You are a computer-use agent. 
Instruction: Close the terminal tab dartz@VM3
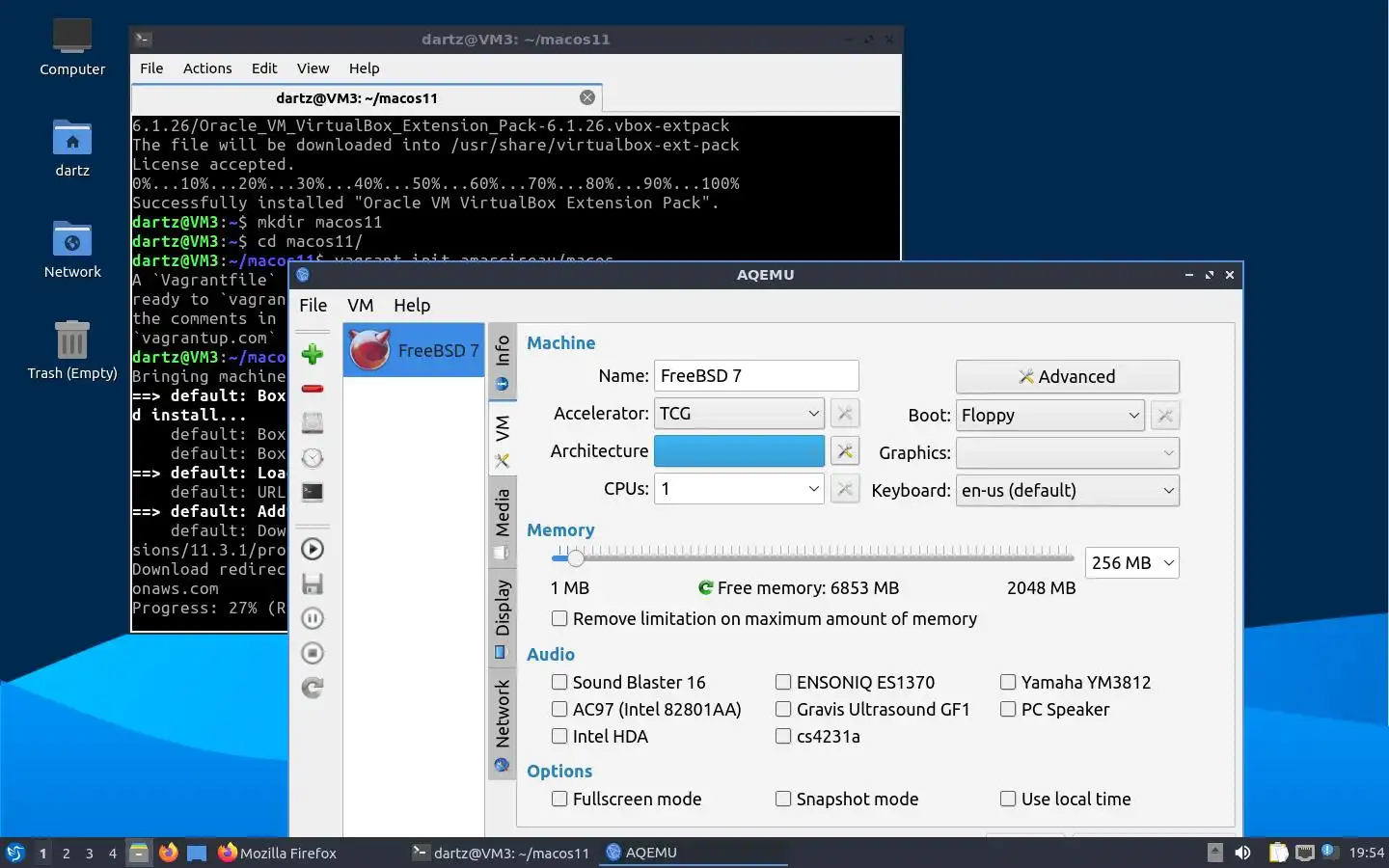tap(586, 97)
